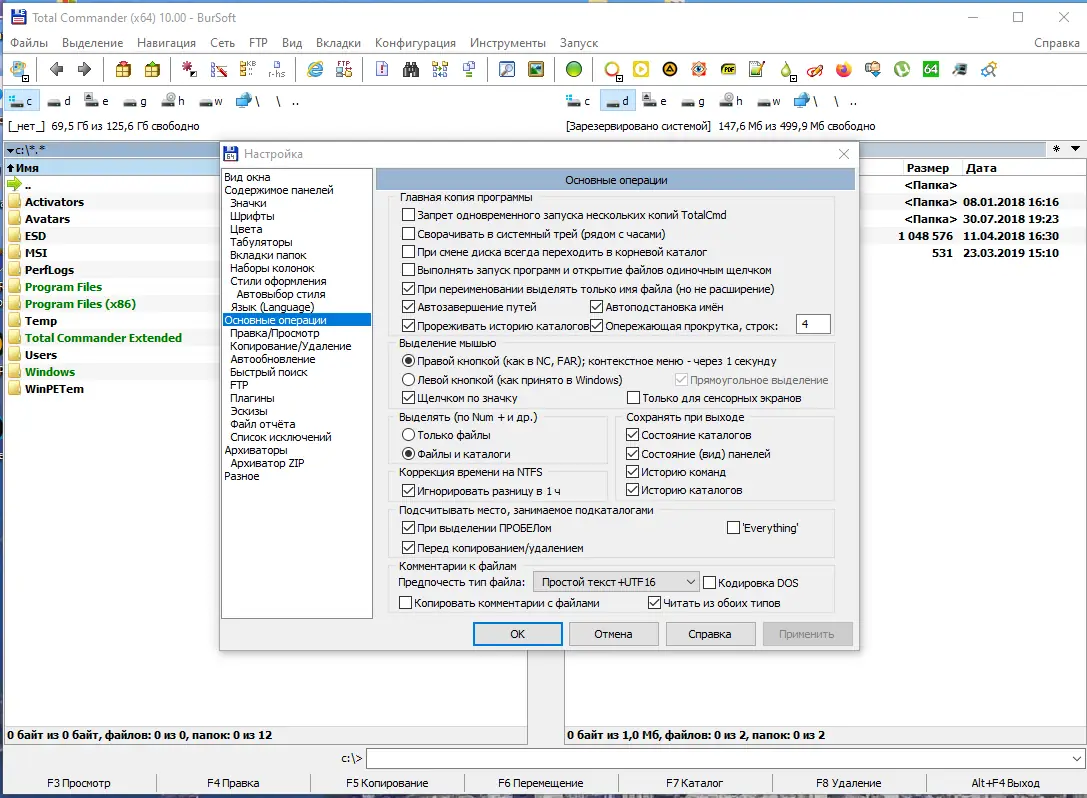This screenshot has width=1087, height=798.
Task: Open the FTP connection toolbar icon
Action: [343, 70]
